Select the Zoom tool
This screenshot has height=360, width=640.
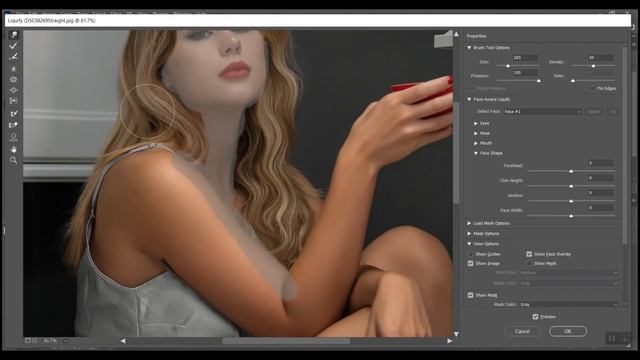[13, 160]
